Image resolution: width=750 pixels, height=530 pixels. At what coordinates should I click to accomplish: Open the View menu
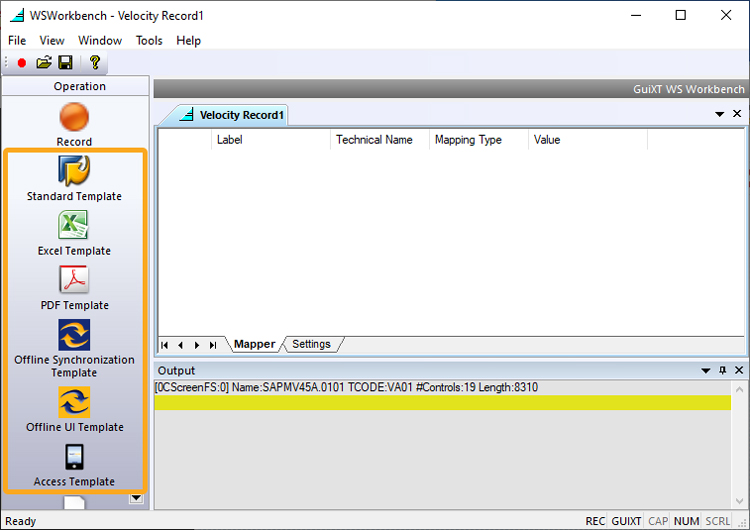pyautogui.click(x=52, y=41)
